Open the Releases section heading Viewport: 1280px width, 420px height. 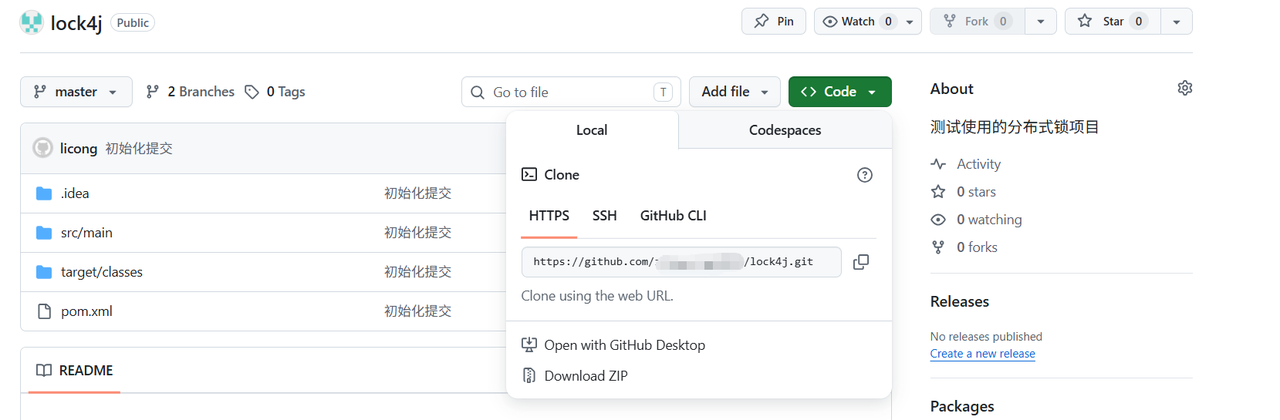(959, 301)
